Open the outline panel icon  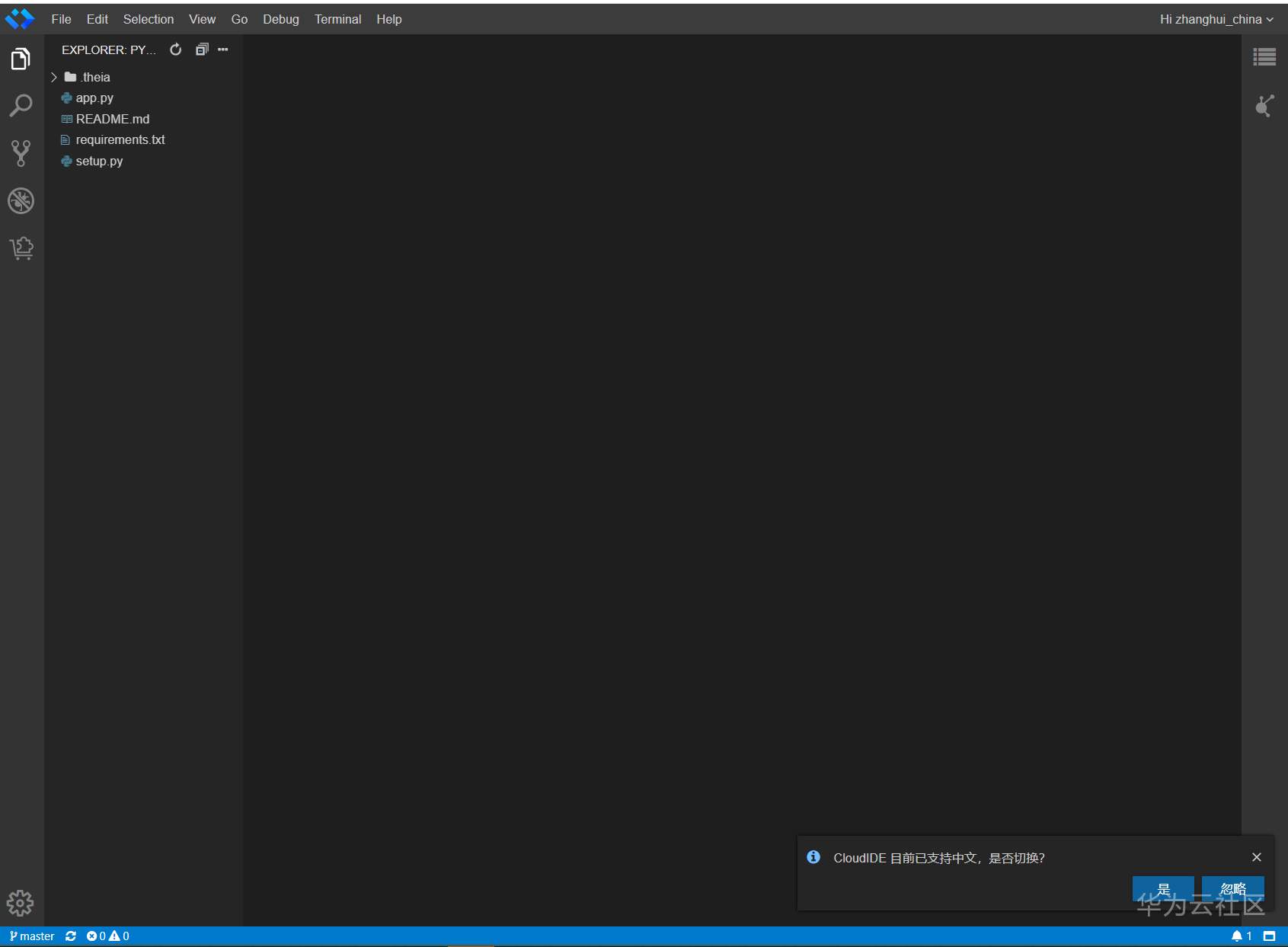tap(1264, 57)
